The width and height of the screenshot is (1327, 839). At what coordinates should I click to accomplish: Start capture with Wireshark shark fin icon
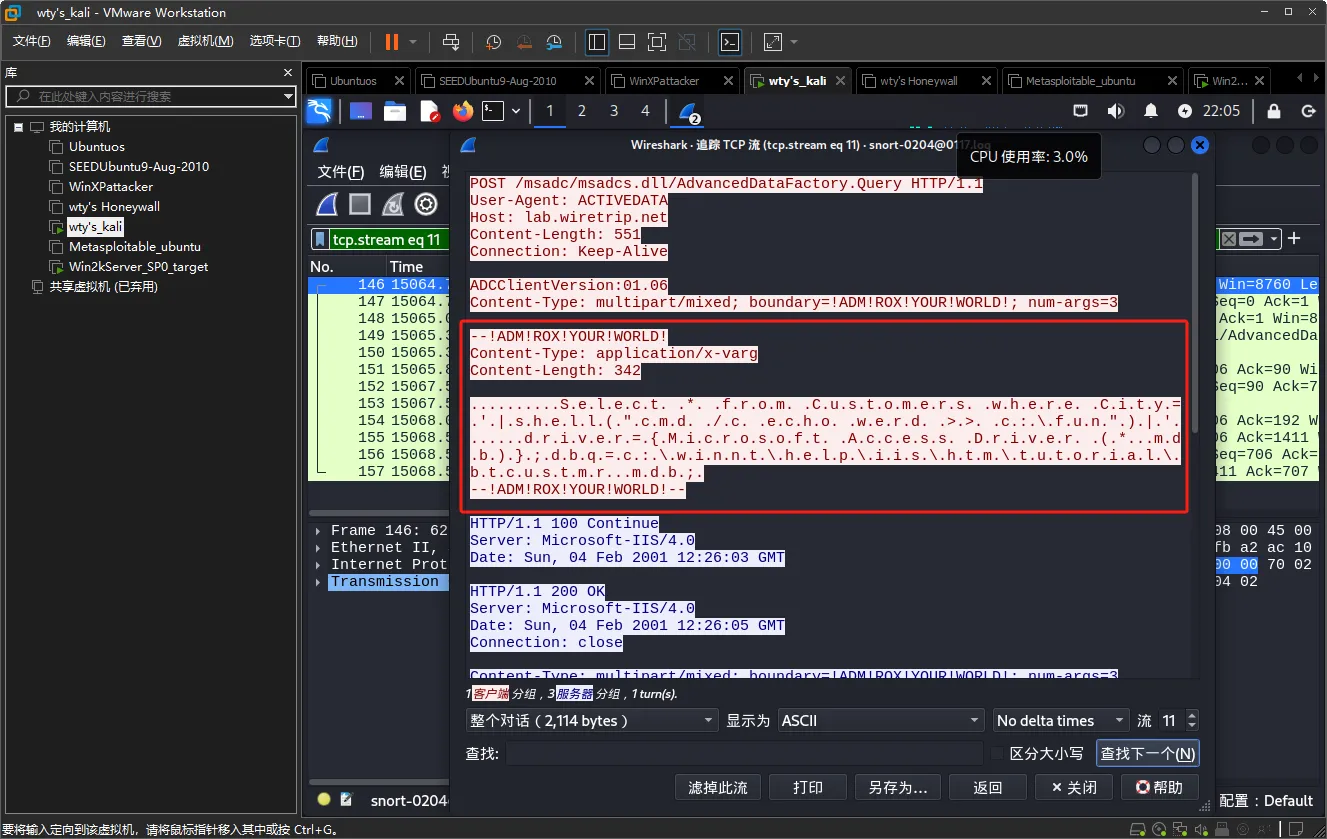coord(327,204)
